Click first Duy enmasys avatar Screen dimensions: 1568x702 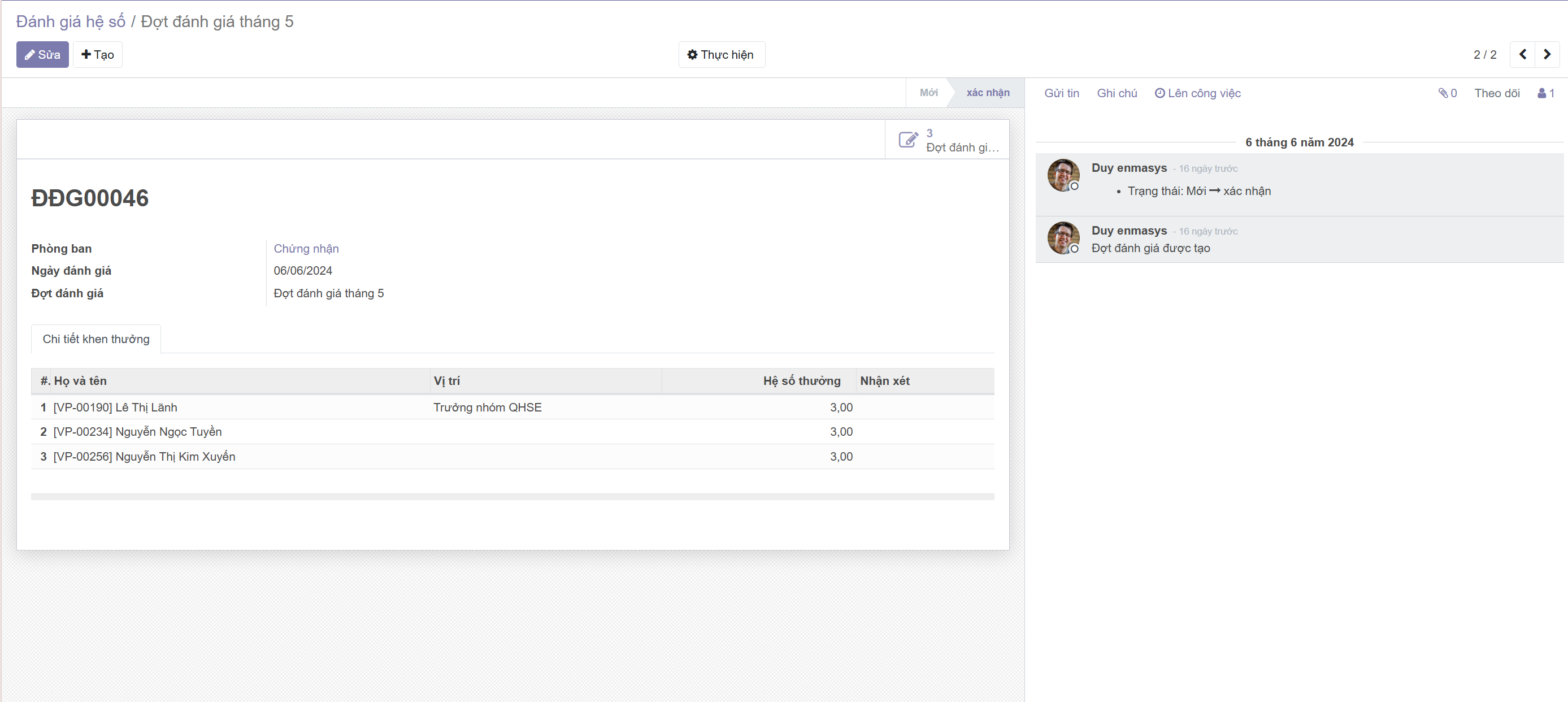point(1063,175)
